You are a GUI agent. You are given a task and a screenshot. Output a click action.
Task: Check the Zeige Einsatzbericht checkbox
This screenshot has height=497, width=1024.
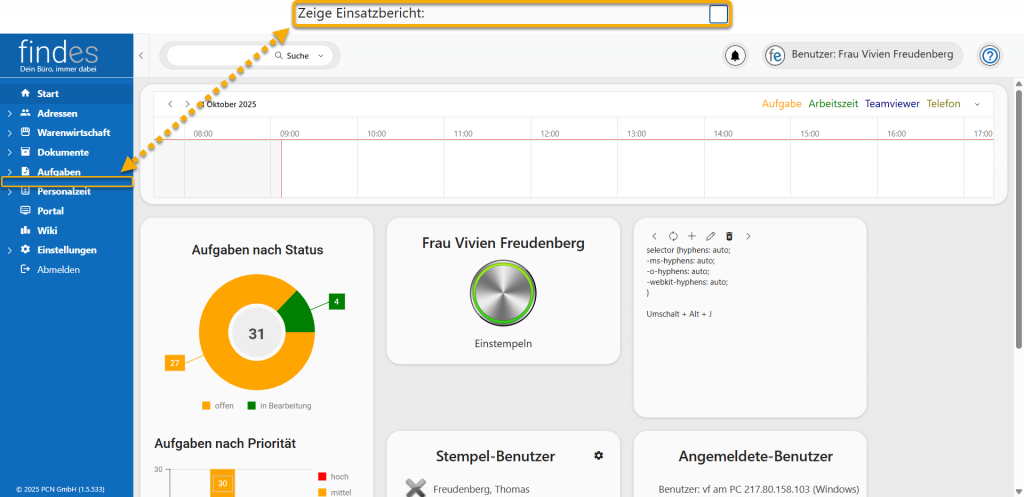tap(718, 13)
